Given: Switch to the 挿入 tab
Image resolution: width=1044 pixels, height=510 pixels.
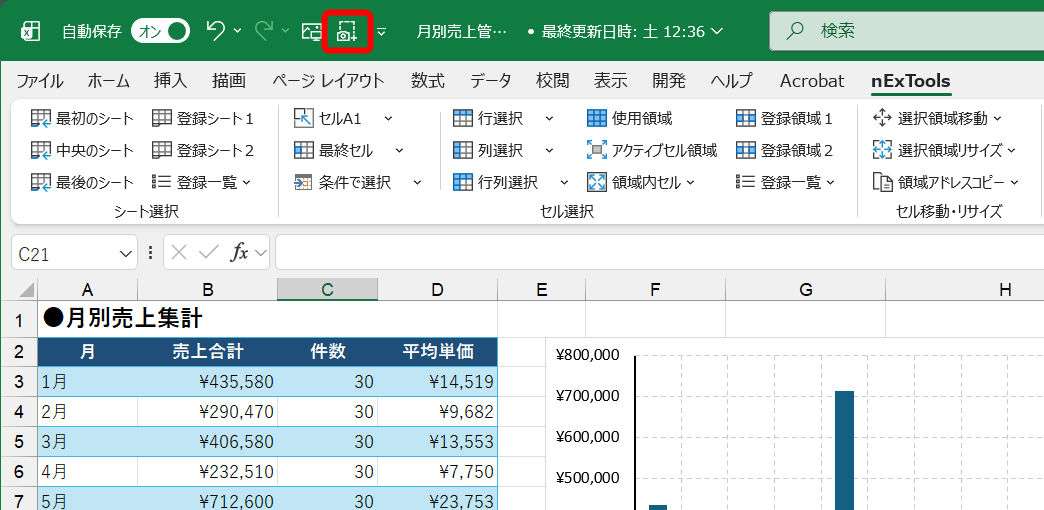Looking at the screenshot, I should pyautogui.click(x=170, y=81).
